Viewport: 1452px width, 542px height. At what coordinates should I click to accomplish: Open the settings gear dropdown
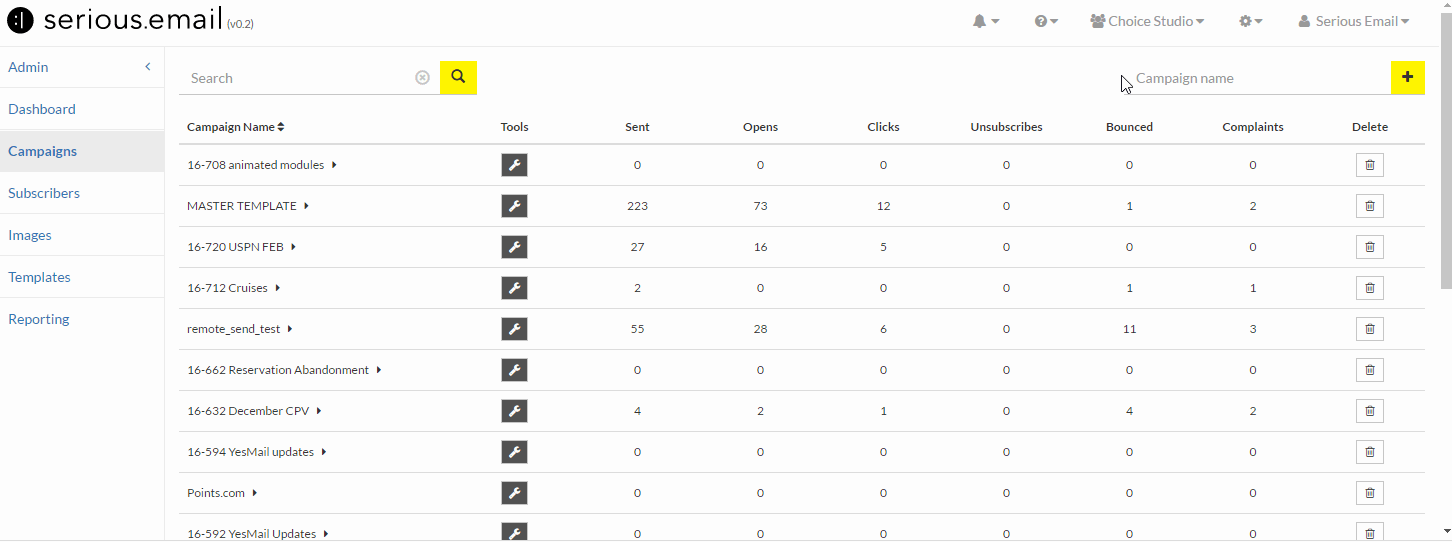1251,21
